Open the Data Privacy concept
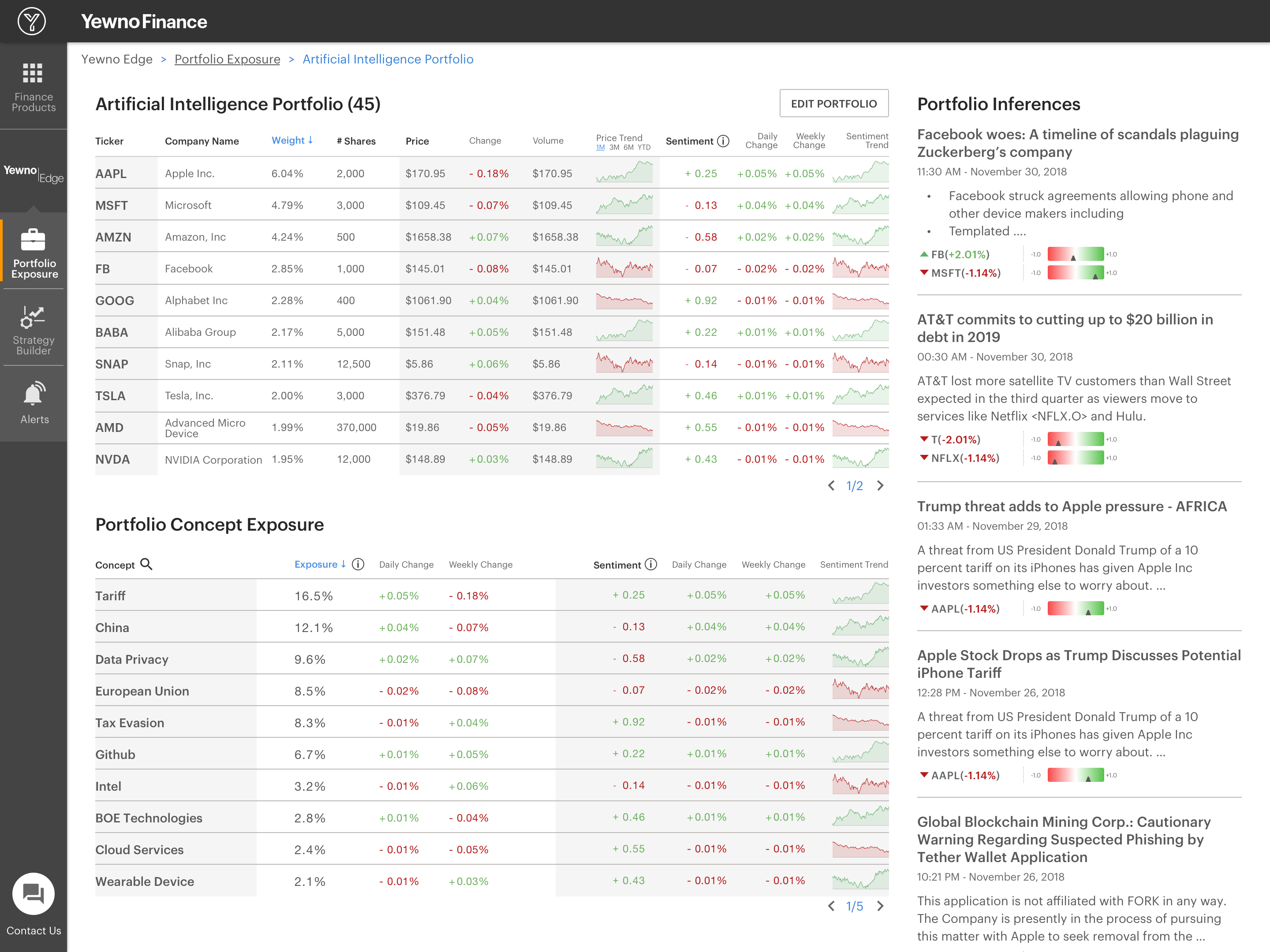This screenshot has height=952, width=1270. coord(132,659)
